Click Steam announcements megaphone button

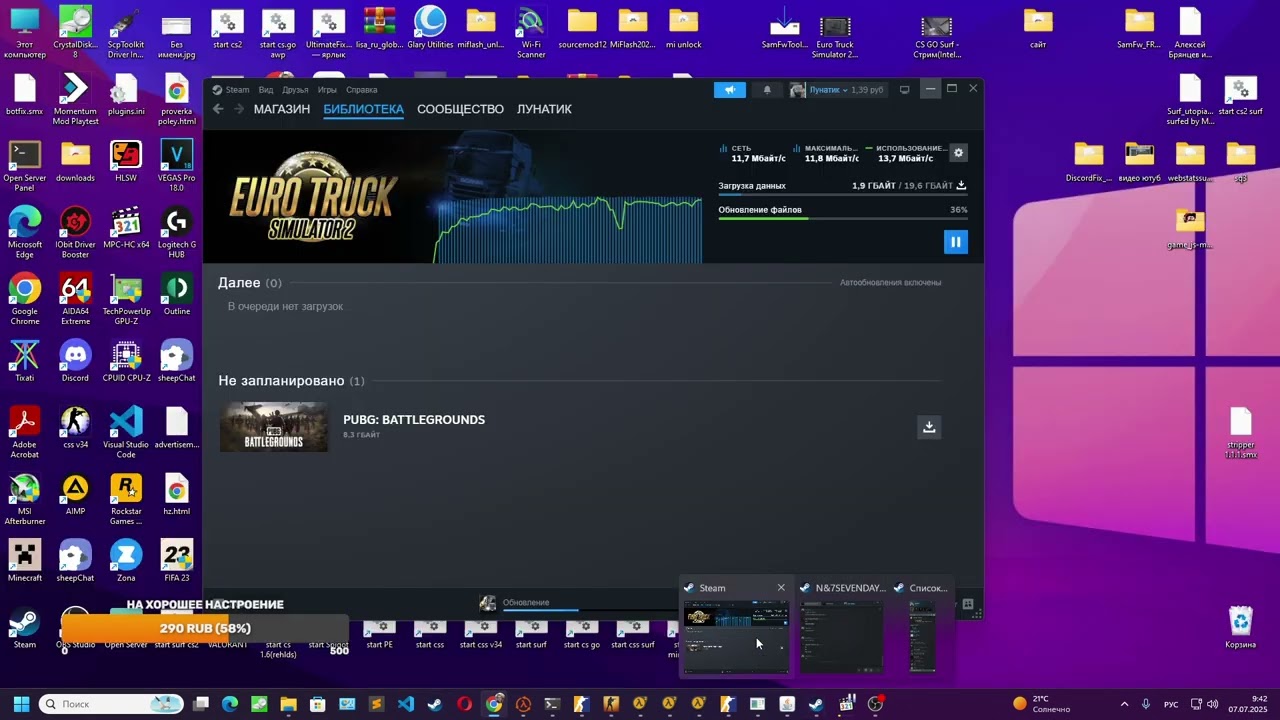[x=730, y=90]
